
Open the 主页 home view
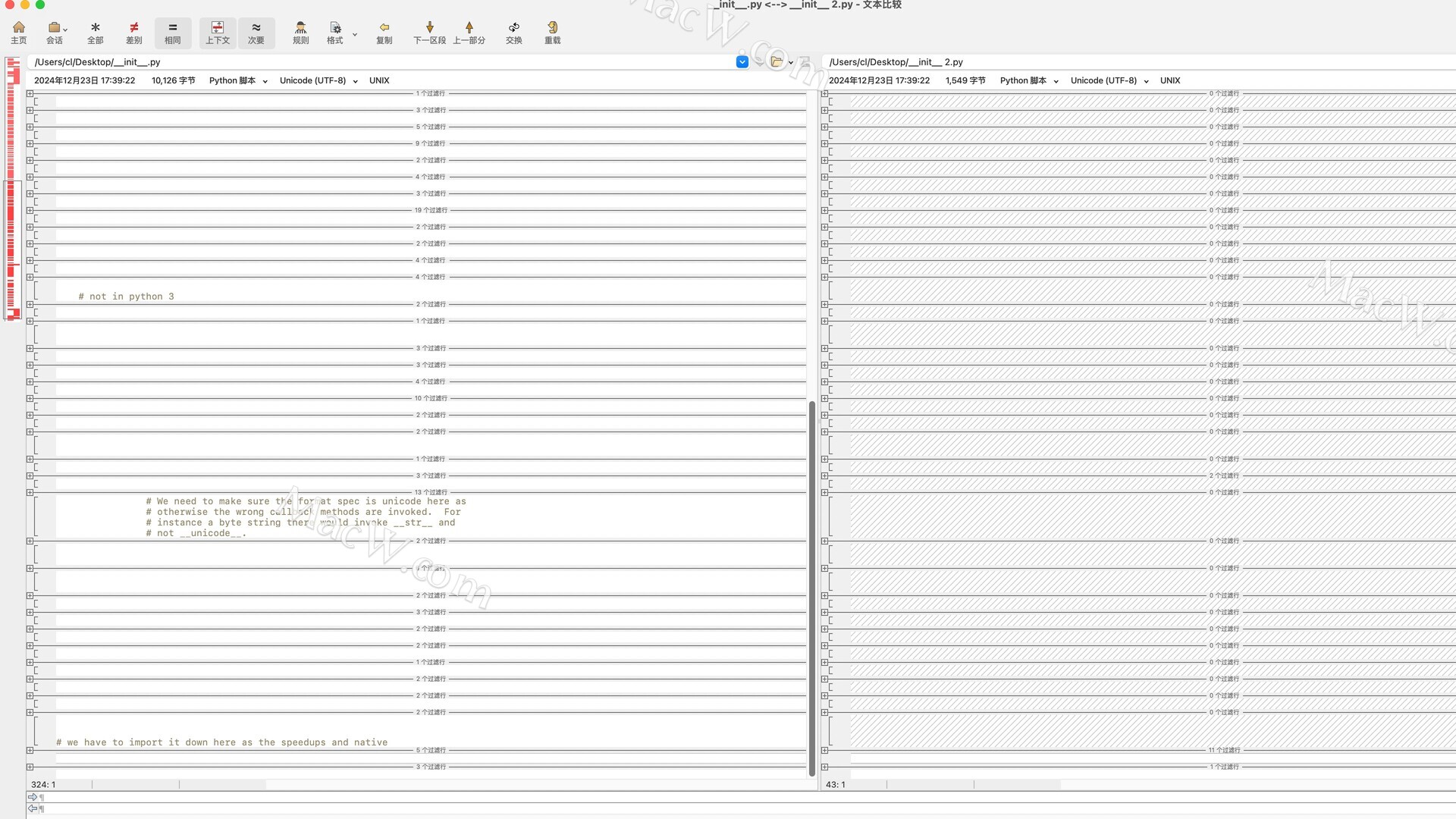(x=19, y=33)
